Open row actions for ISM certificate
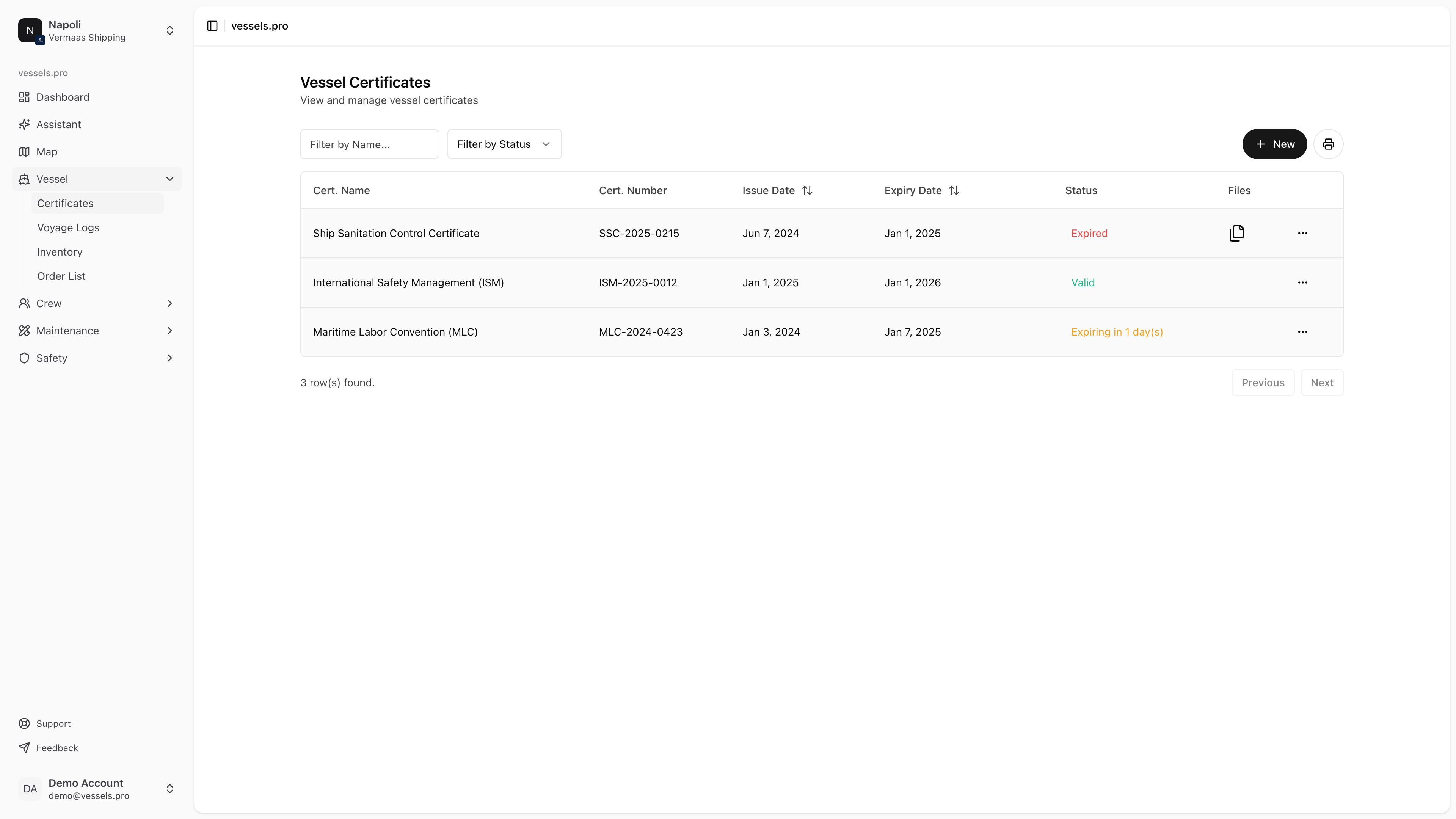Viewport: 1456px width, 819px height. coord(1302,282)
